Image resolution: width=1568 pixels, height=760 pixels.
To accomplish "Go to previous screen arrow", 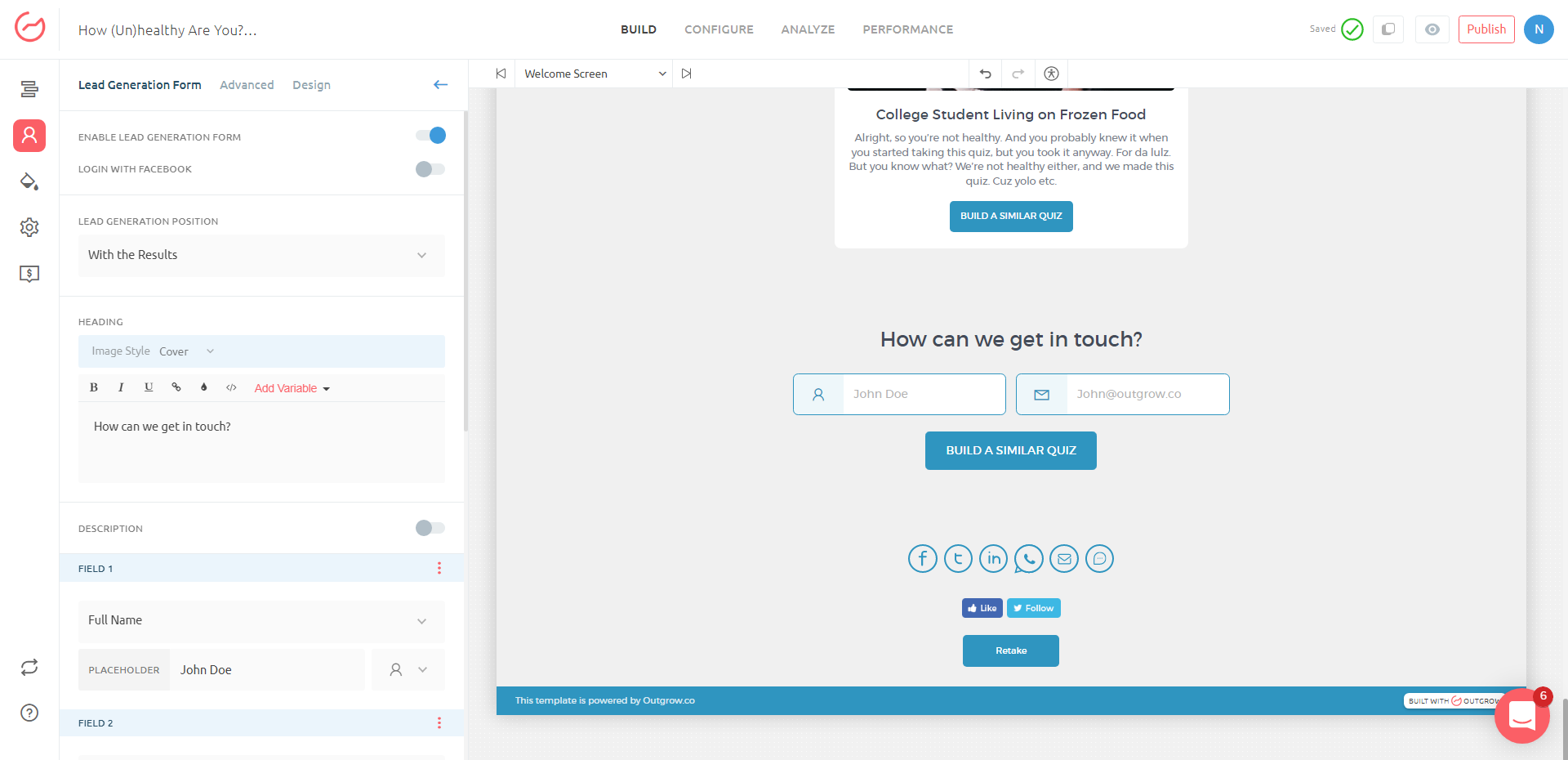I will pyautogui.click(x=501, y=74).
